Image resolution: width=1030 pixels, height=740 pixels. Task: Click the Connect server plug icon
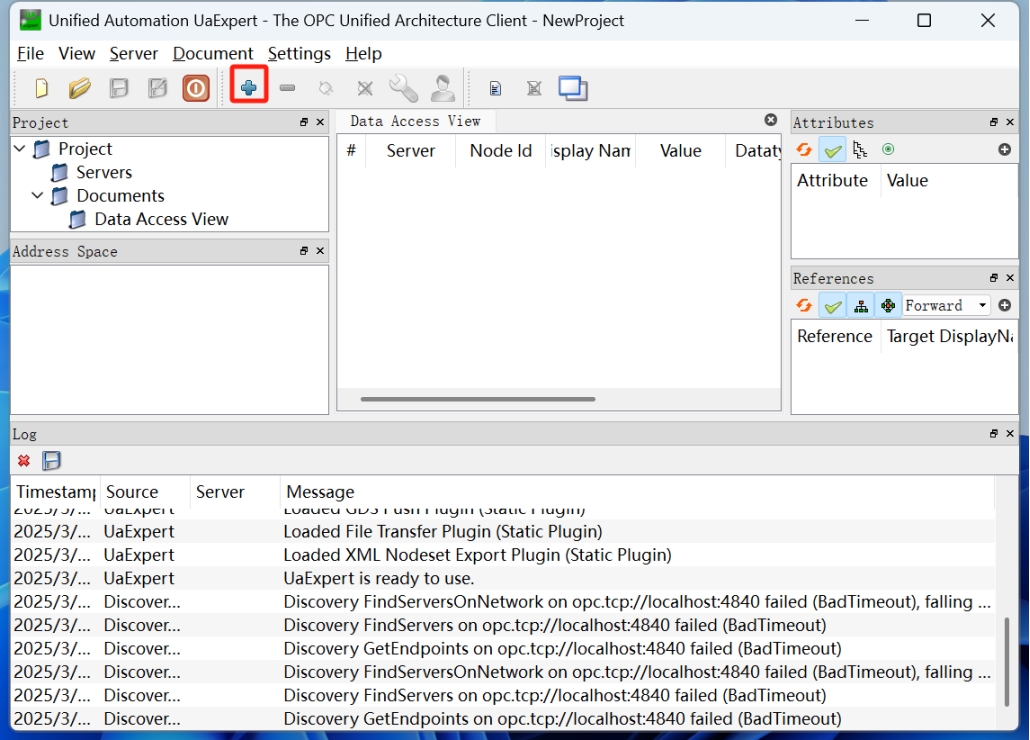(326, 88)
